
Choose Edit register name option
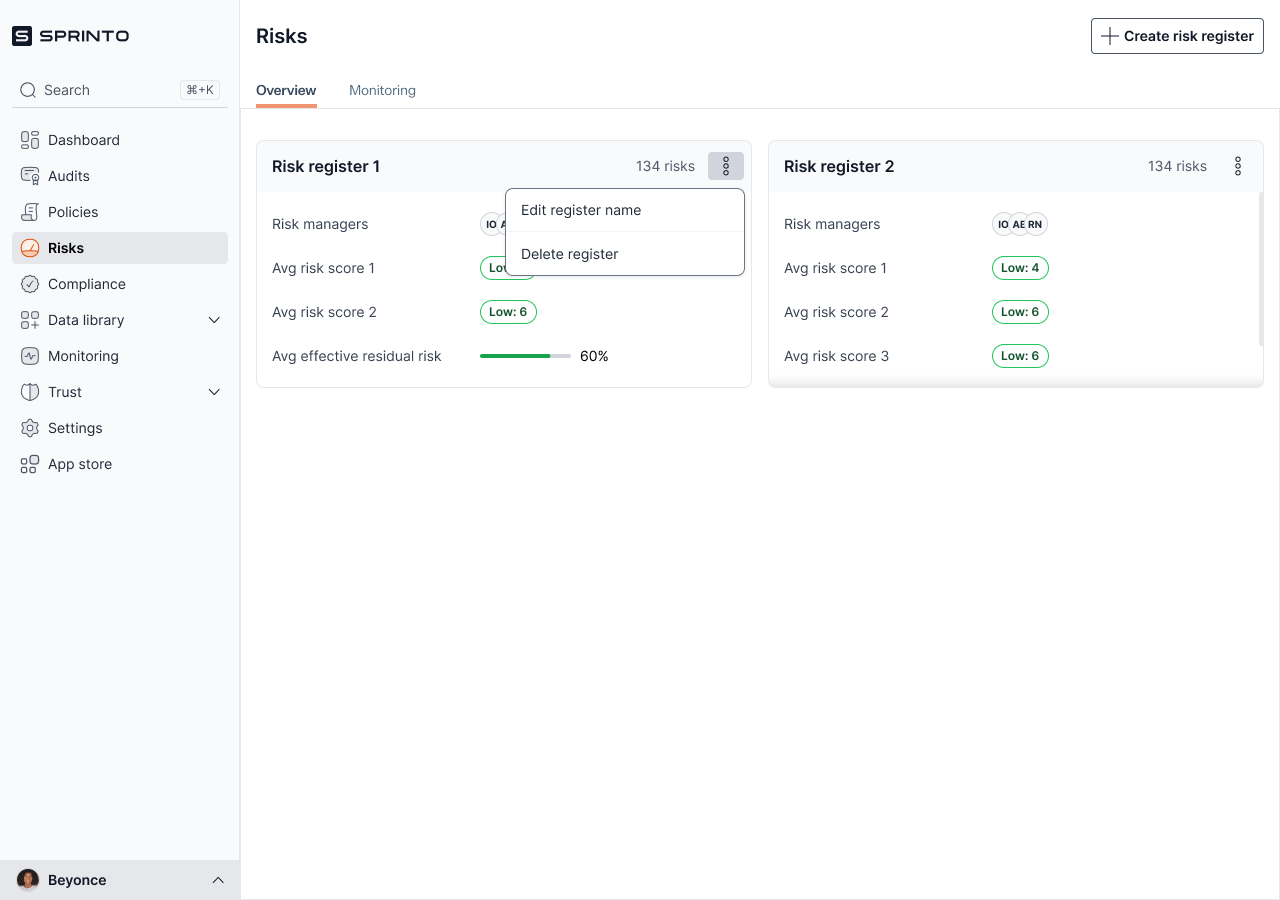pyautogui.click(x=581, y=210)
